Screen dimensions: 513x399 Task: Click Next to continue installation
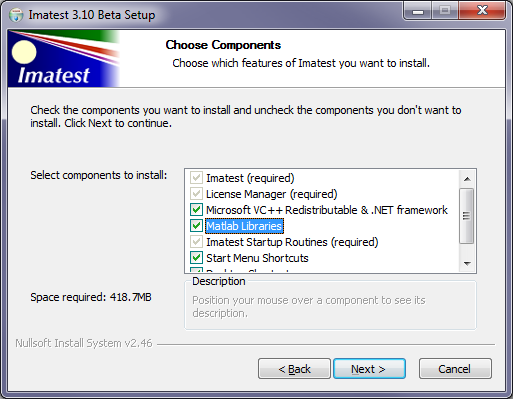pos(369,369)
